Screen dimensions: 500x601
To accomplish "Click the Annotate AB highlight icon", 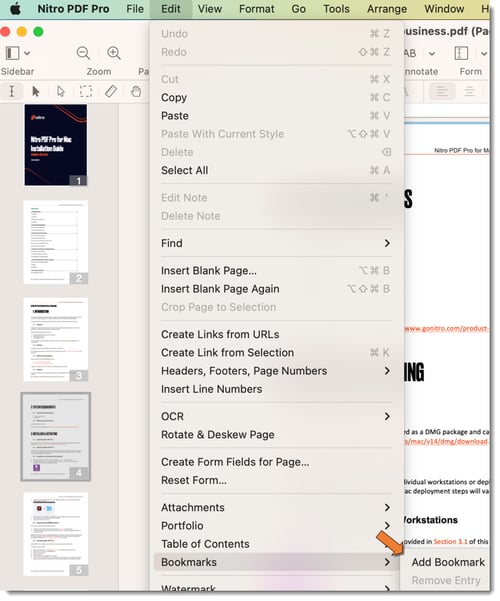I will 410,53.
